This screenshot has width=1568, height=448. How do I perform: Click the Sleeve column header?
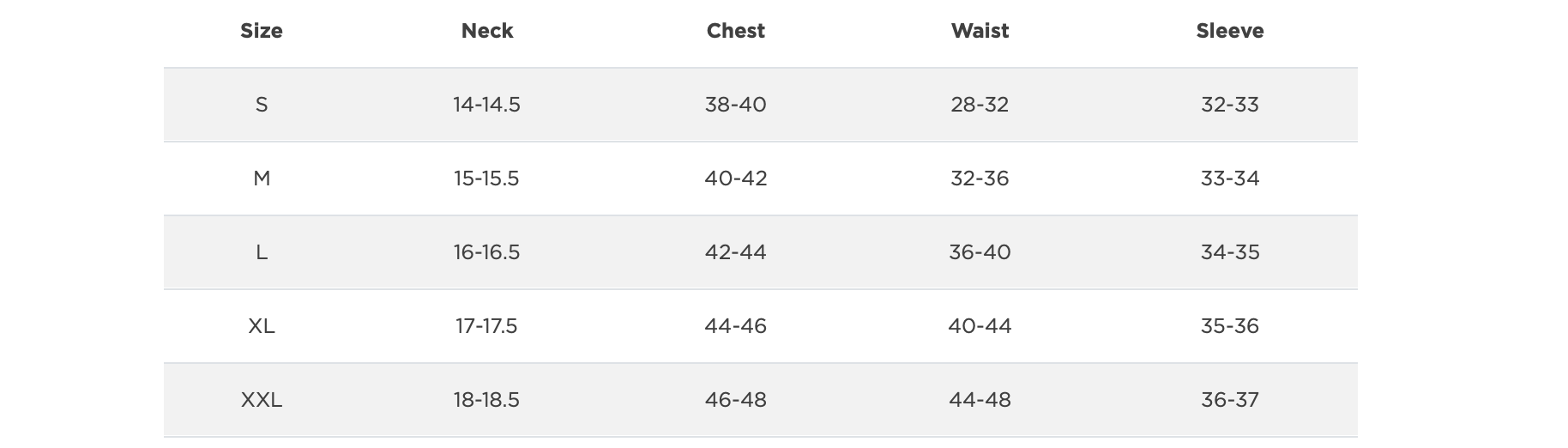pos(1229,31)
